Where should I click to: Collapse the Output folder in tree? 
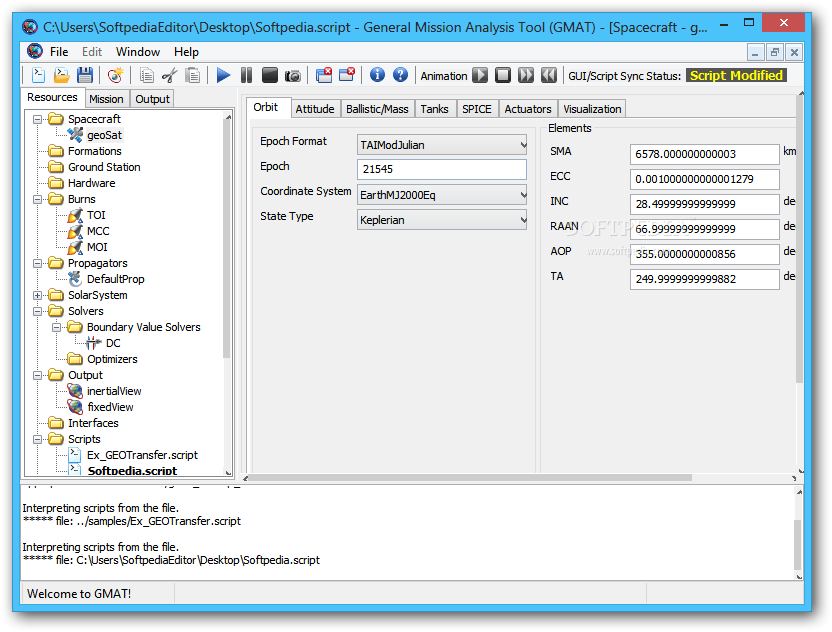[x=38, y=375]
